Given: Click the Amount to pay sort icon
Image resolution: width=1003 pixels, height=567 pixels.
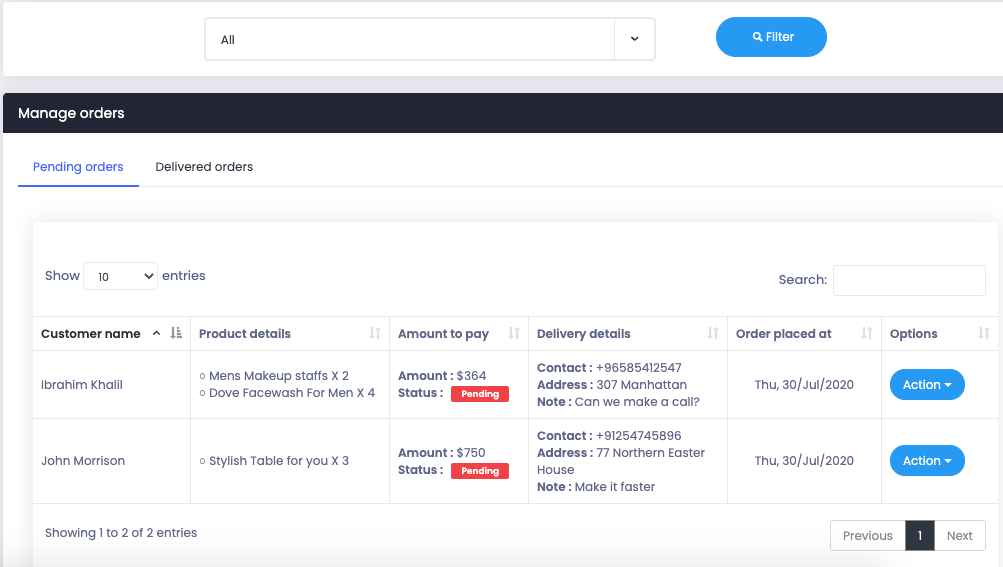Looking at the screenshot, I should click(514, 333).
